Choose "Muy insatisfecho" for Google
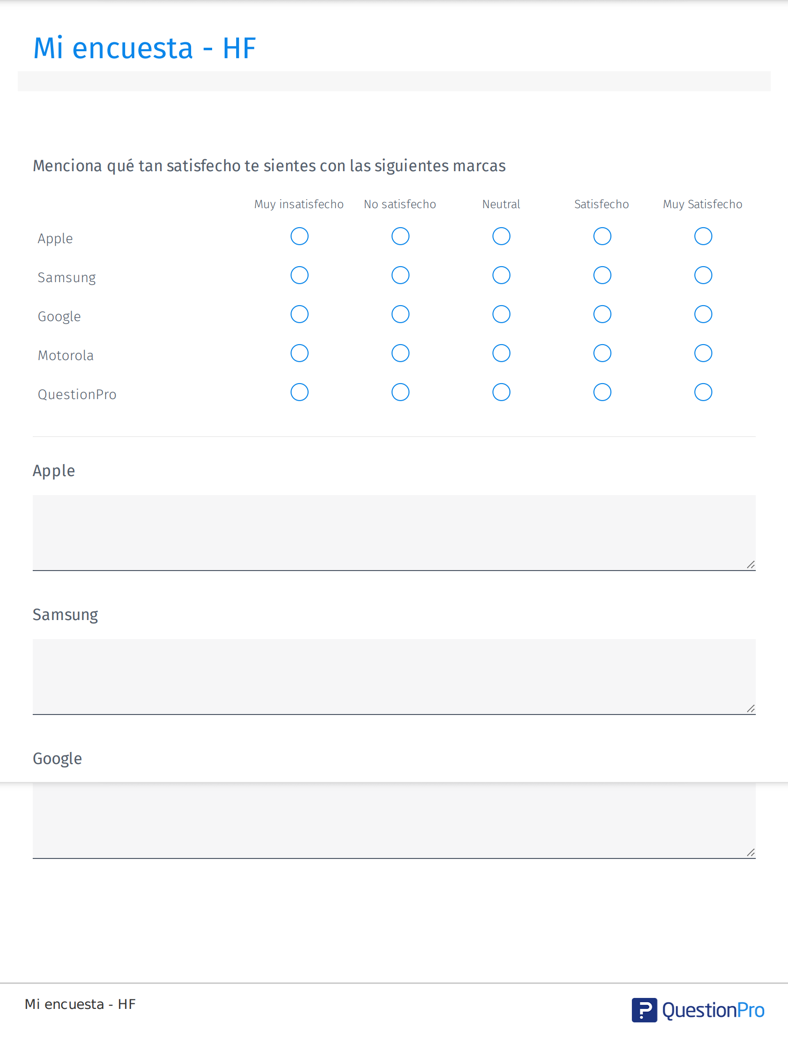788x1043 pixels. (x=299, y=314)
